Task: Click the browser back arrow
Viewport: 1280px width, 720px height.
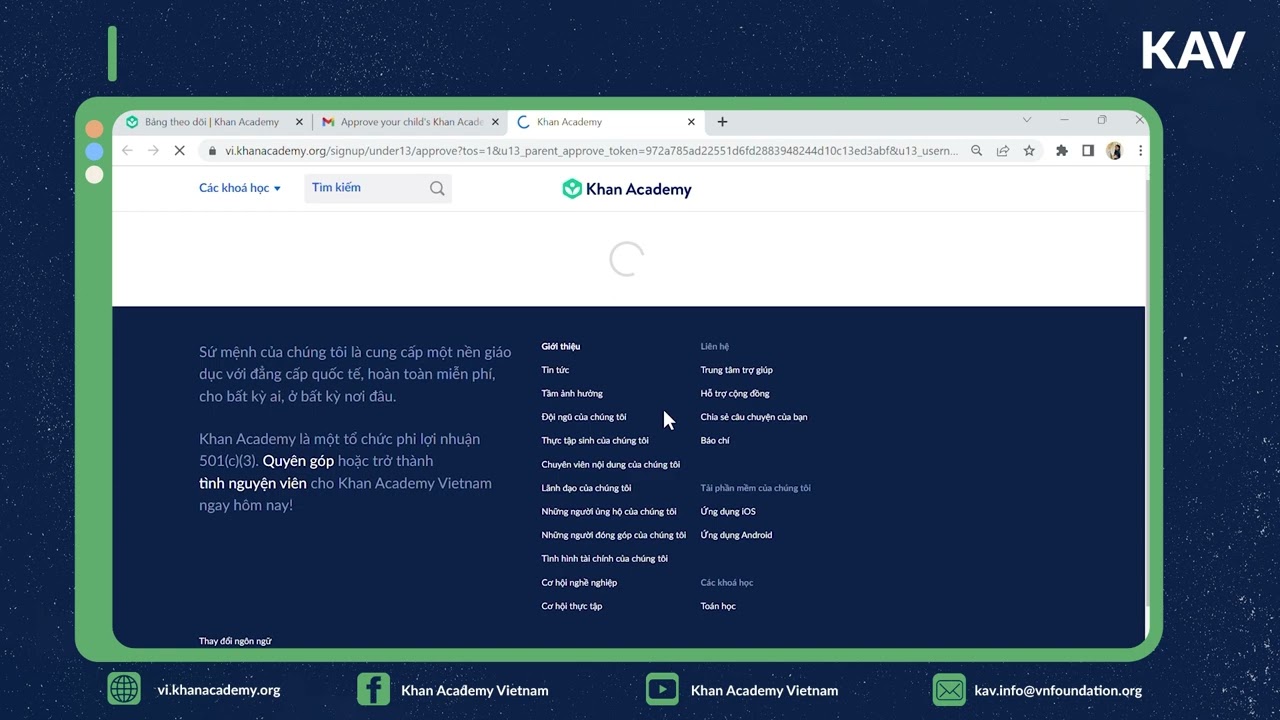Action: pyautogui.click(x=127, y=151)
